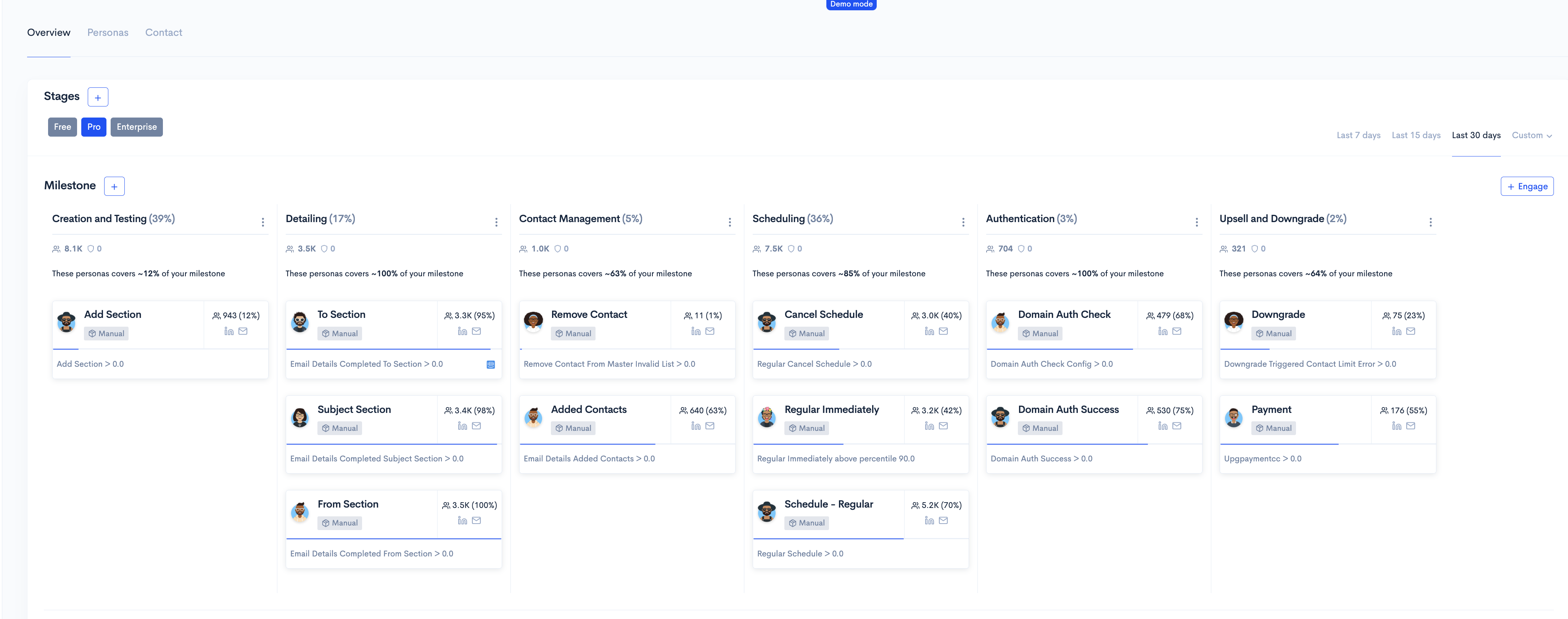The image size is (1568, 619).
Task: Click the add Milestone plus icon
Action: [x=114, y=186]
